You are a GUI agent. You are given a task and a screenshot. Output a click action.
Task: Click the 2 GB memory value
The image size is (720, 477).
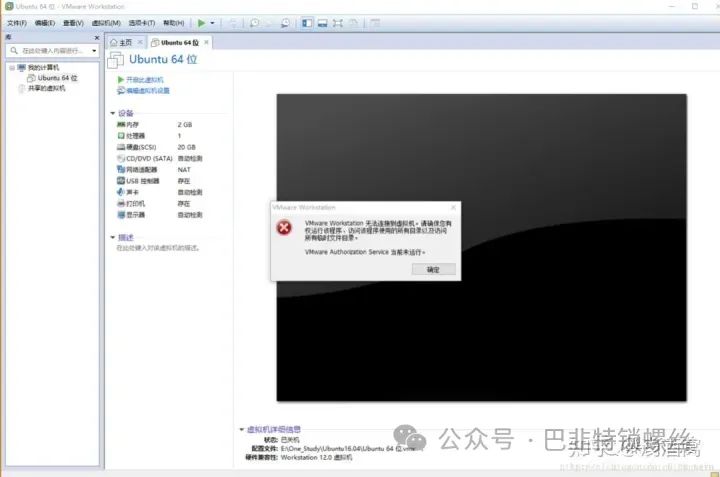[x=185, y=125]
